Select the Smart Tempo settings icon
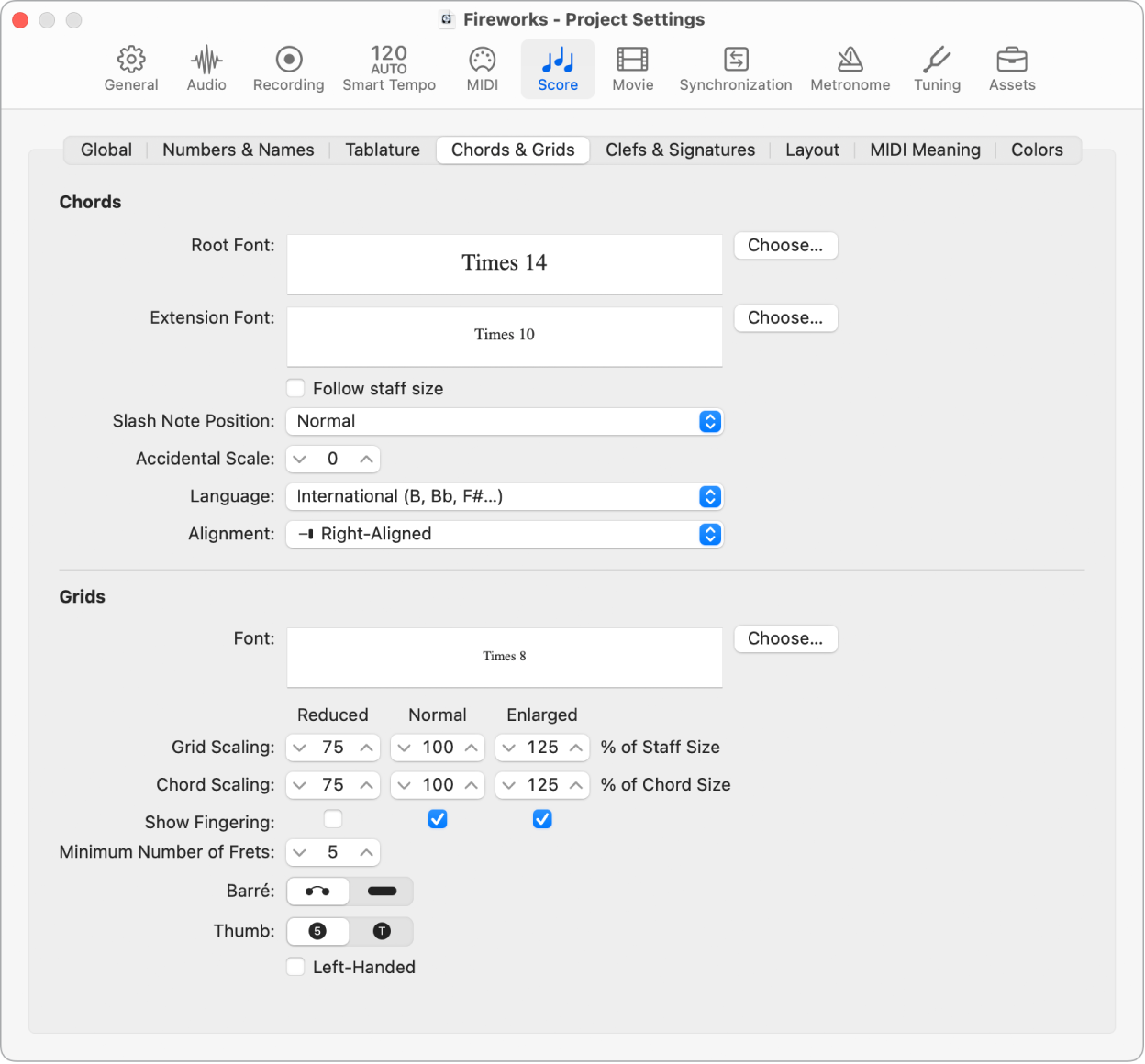The image size is (1145, 1064). pos(389,69)
